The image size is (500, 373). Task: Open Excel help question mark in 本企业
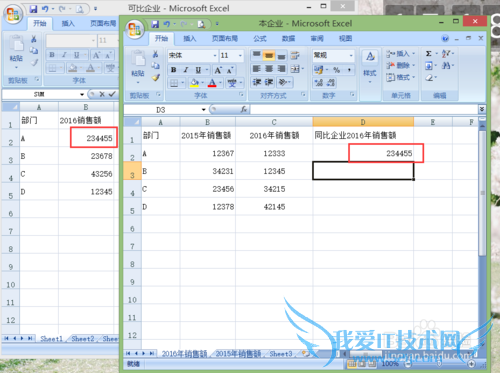(x=445, y=39)
